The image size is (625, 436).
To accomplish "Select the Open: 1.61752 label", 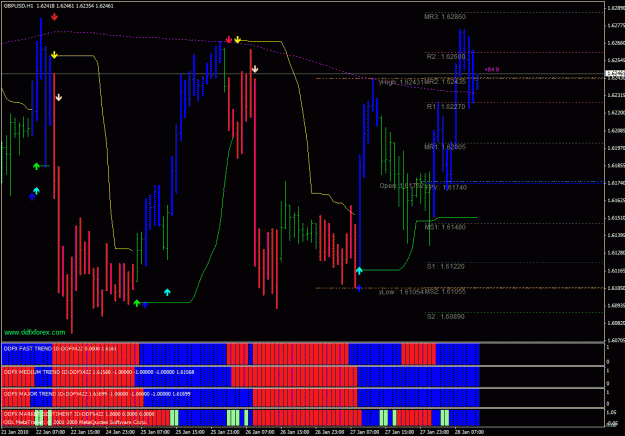I will [x=401, y=186].
